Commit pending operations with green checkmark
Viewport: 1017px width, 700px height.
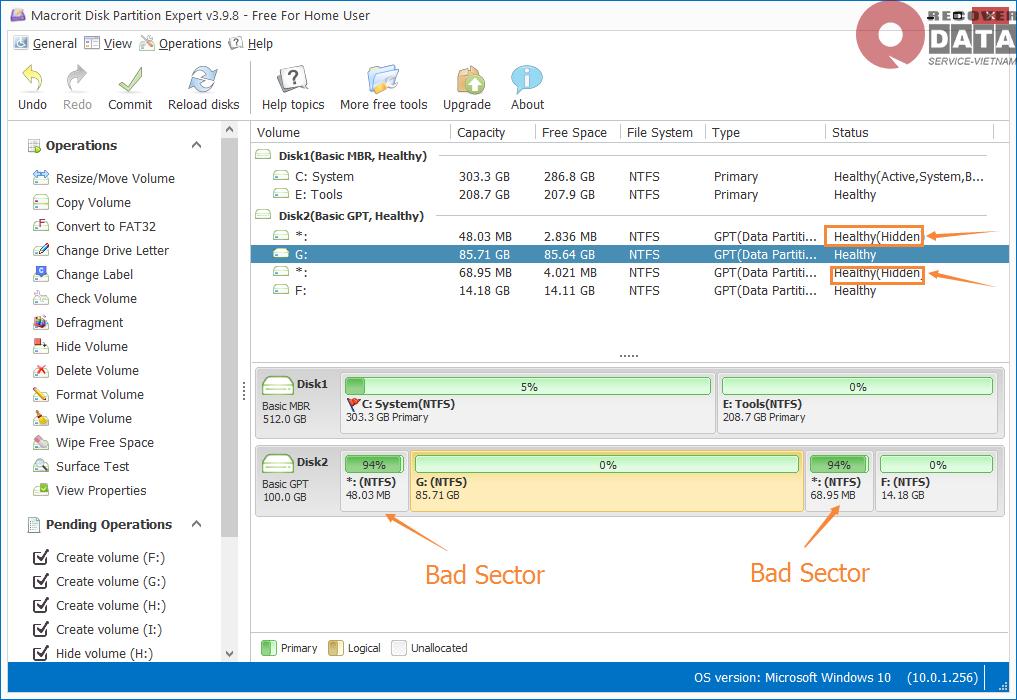coord(130,79)
